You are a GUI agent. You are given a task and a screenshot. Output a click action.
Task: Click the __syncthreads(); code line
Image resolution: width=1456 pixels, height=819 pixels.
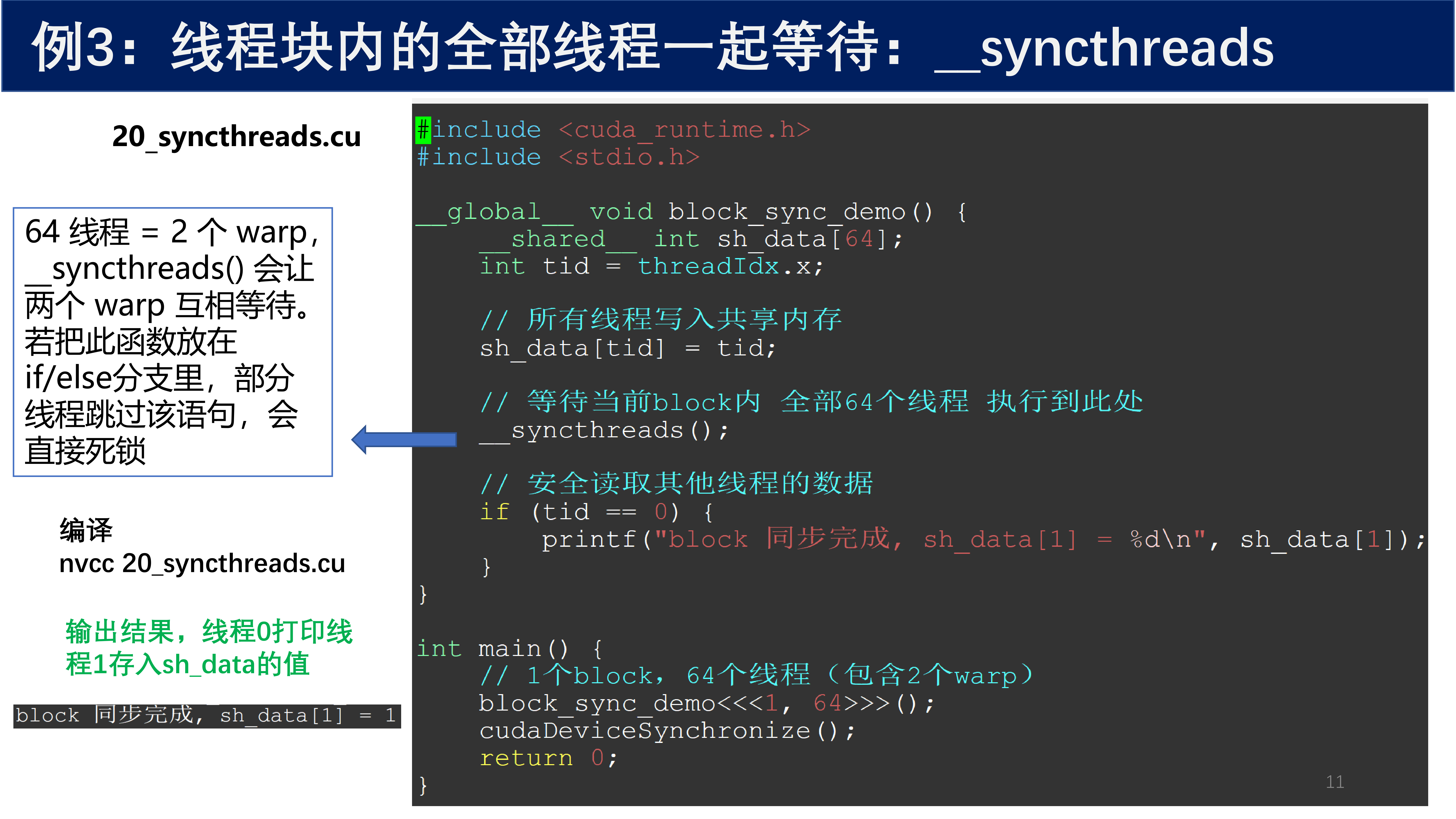pos(604,431)
